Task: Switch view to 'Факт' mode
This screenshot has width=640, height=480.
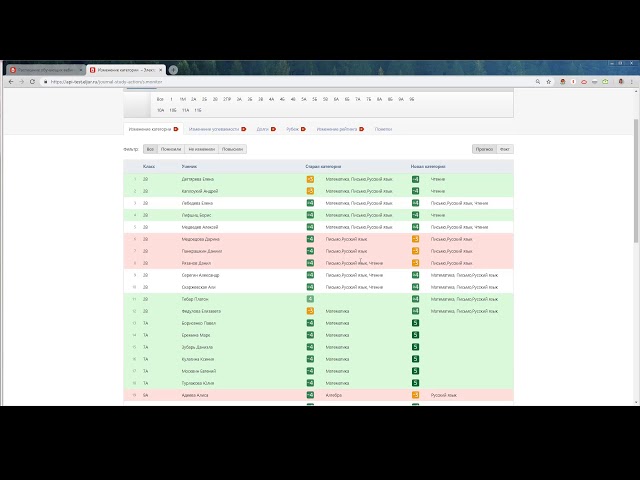Action: click(x=505, y=149)
